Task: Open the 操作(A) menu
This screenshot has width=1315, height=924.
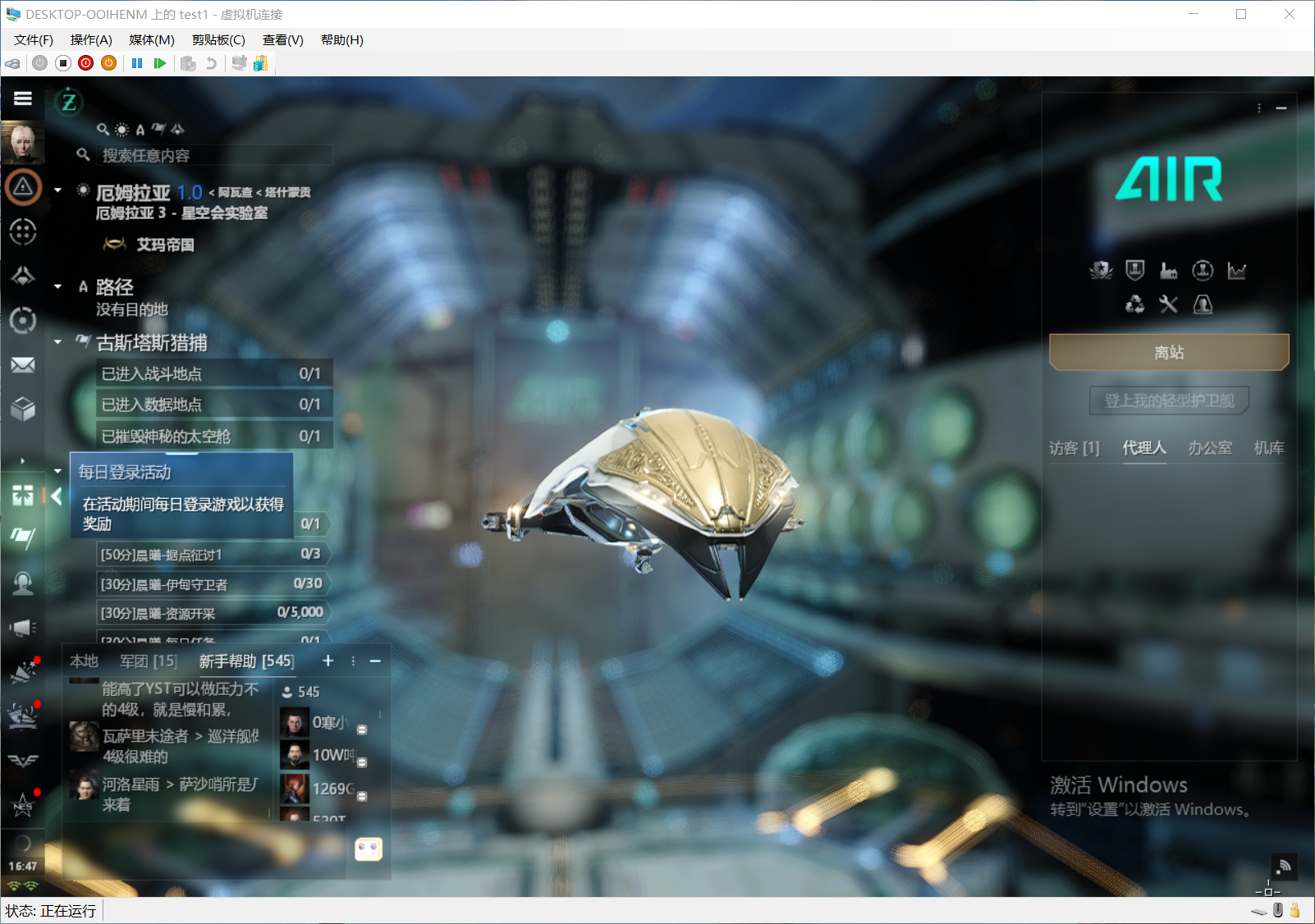Action: click(x=91, y=39)
